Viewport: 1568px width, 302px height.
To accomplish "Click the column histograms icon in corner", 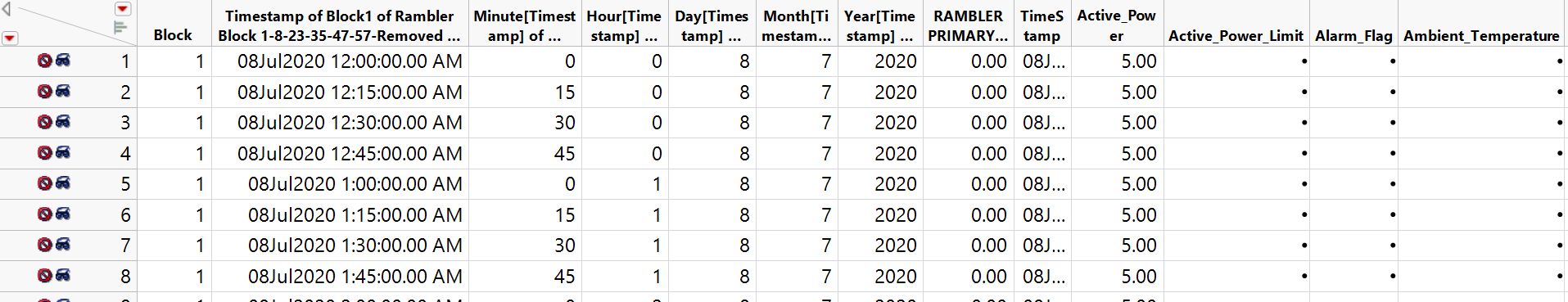I will click(x=120, y=27).
